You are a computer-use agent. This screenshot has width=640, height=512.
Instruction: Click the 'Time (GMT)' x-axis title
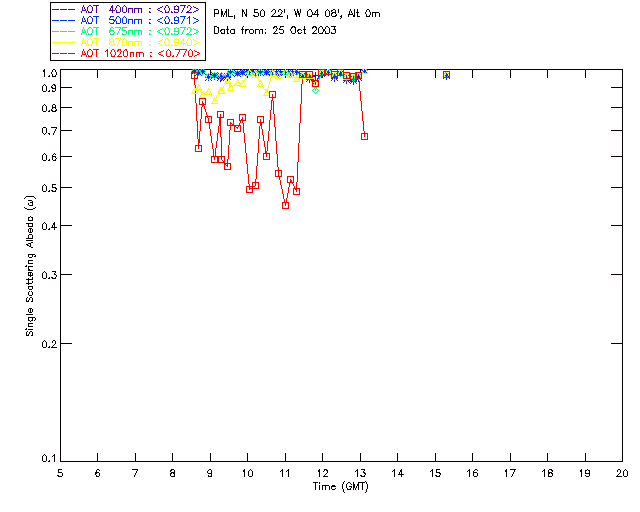[x=341, y=487]
